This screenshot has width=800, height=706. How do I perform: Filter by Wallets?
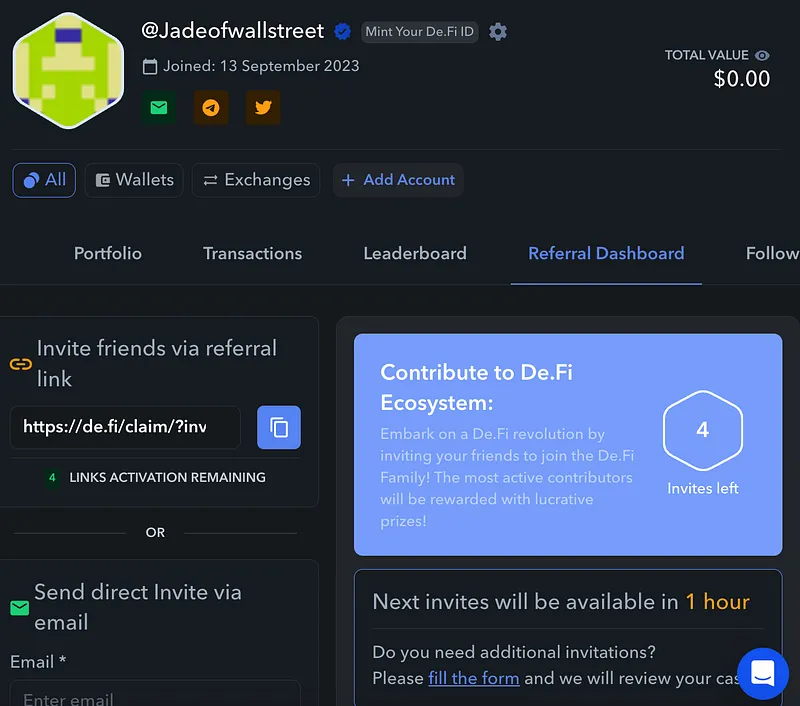[134, 180]
